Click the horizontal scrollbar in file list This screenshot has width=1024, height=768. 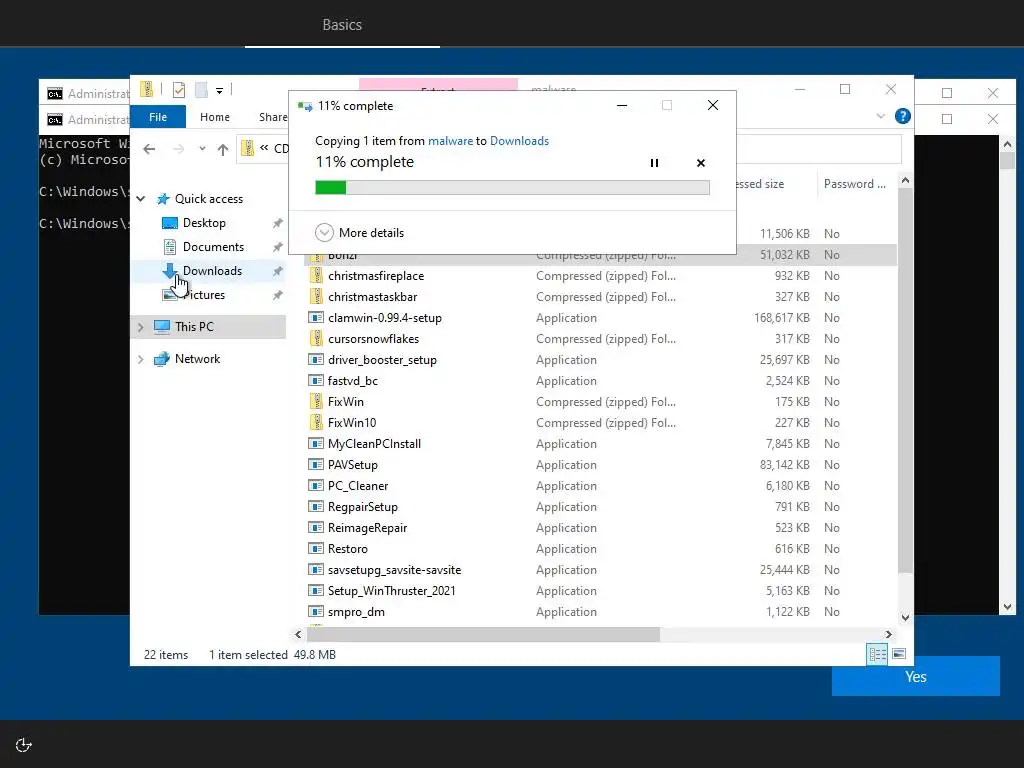tap(483, 634)
